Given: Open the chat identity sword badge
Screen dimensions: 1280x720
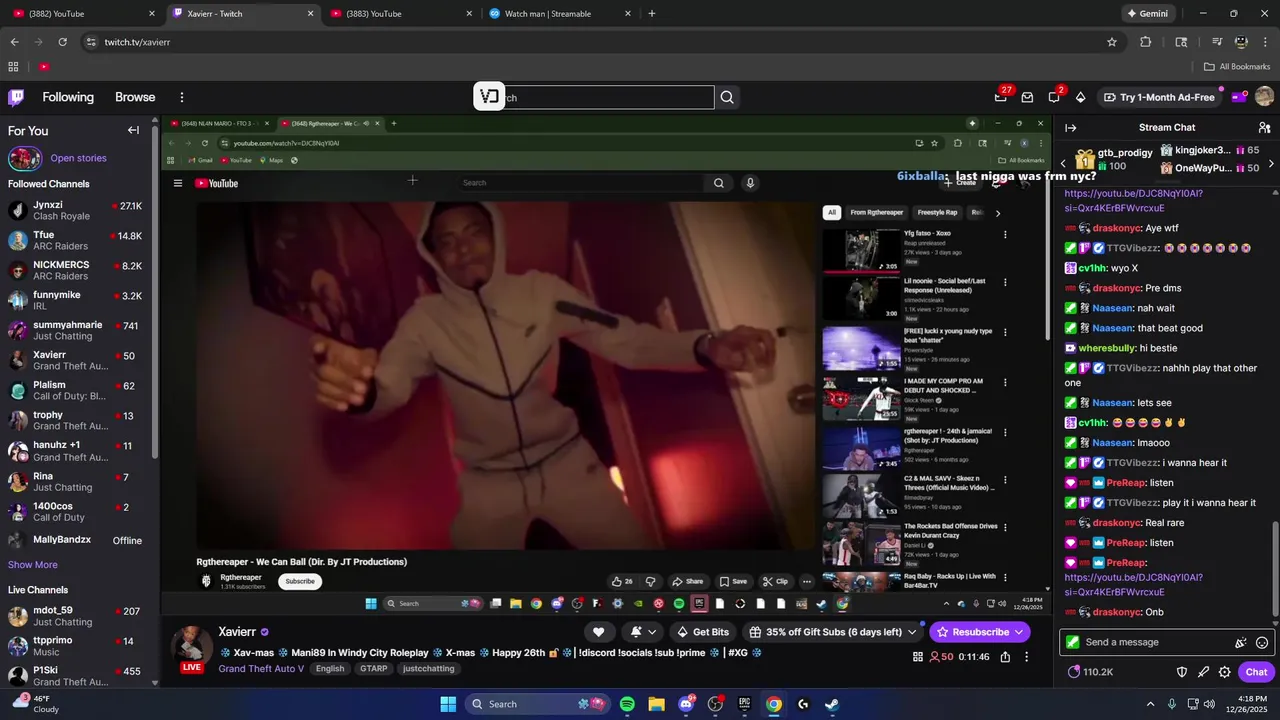Looking at the screenshot, I should [x=1073, y=642].
